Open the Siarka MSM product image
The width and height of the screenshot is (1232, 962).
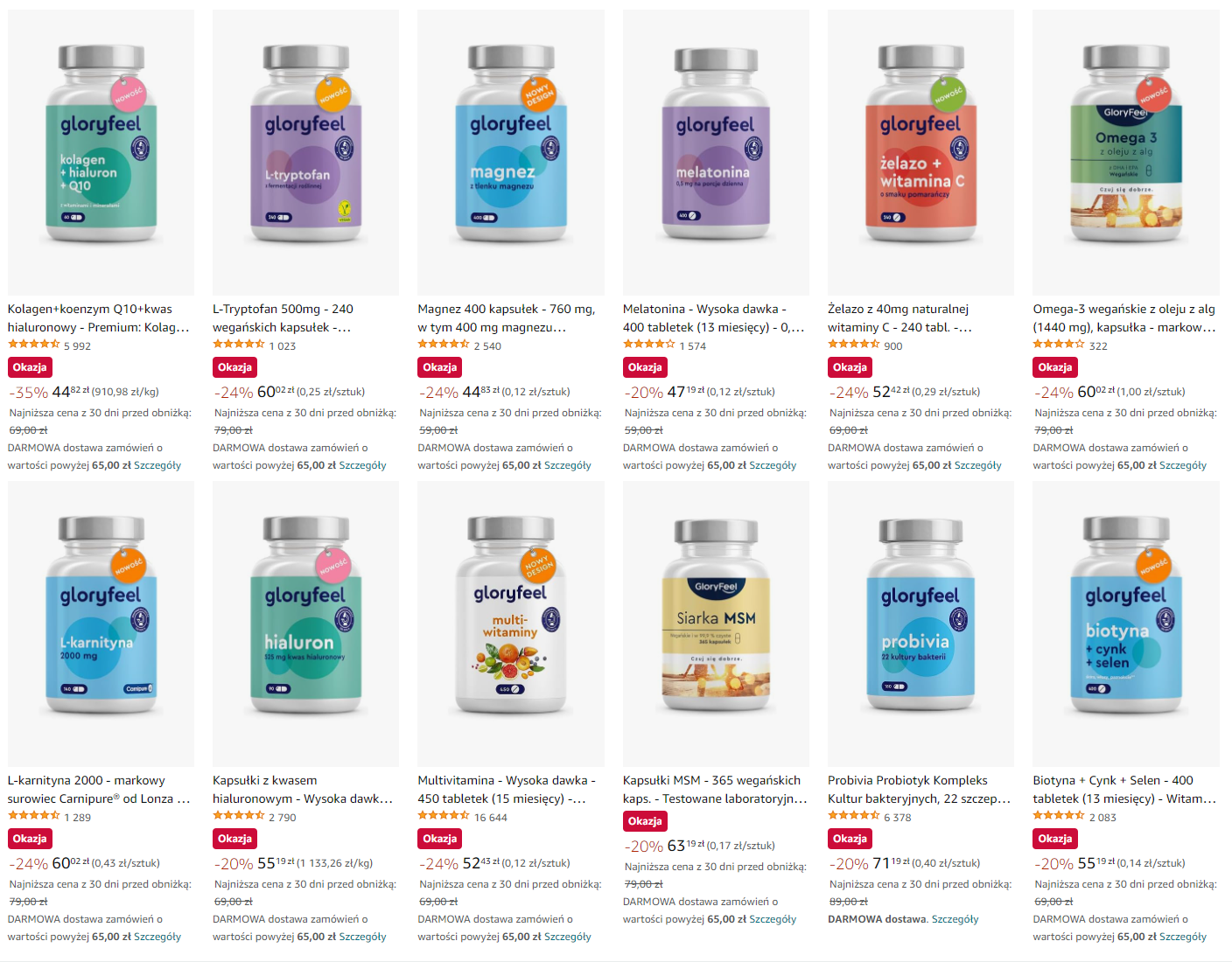click(x=716, y=624)
